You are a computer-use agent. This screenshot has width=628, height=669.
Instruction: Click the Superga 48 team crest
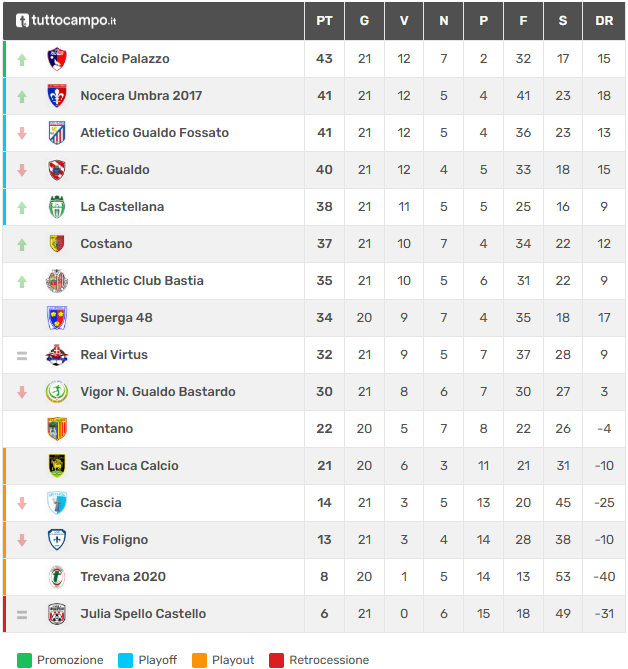click(57, 318)
